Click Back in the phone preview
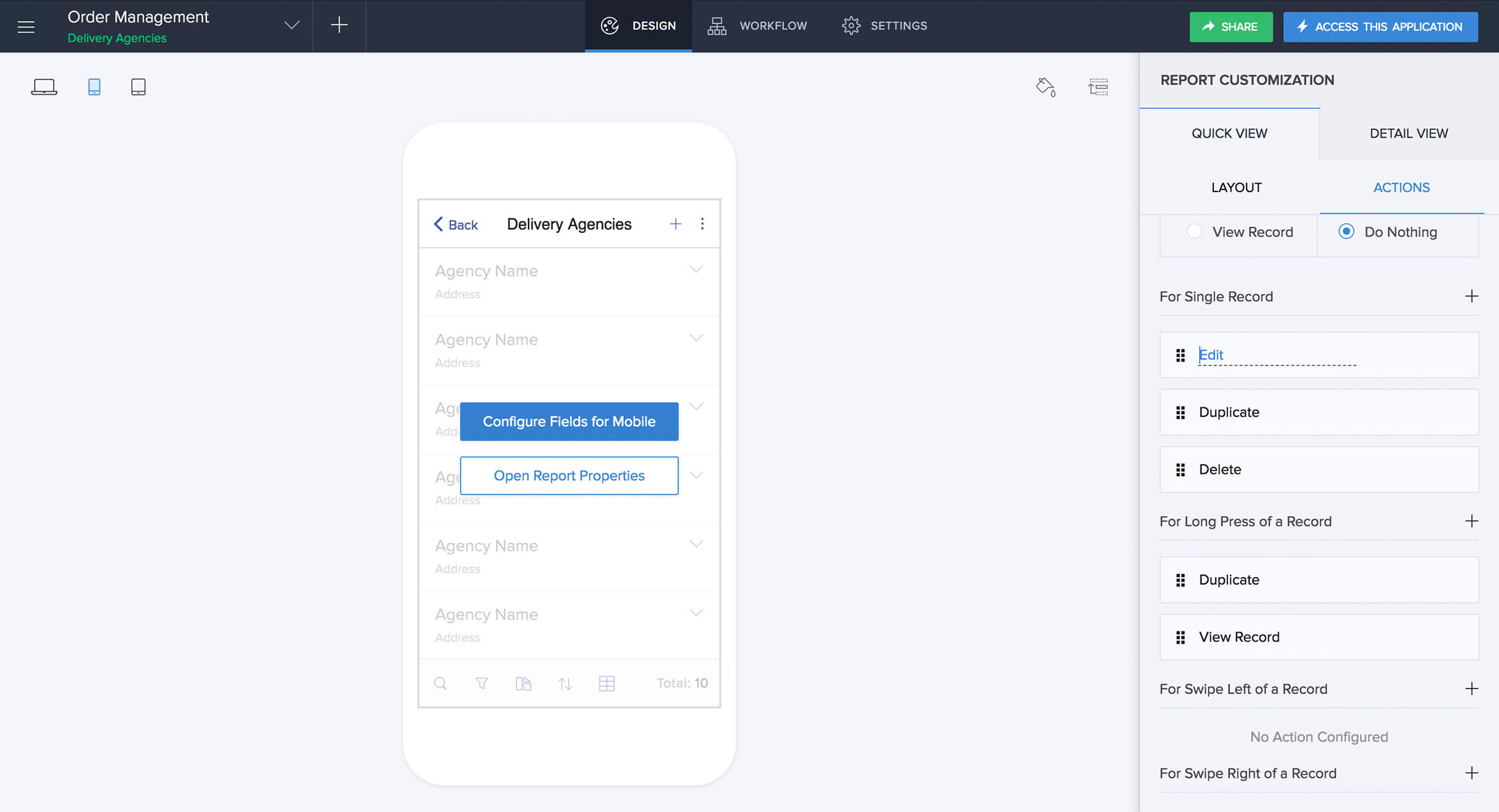Viewport: 1499px width, 812px height. pos(455,224)
